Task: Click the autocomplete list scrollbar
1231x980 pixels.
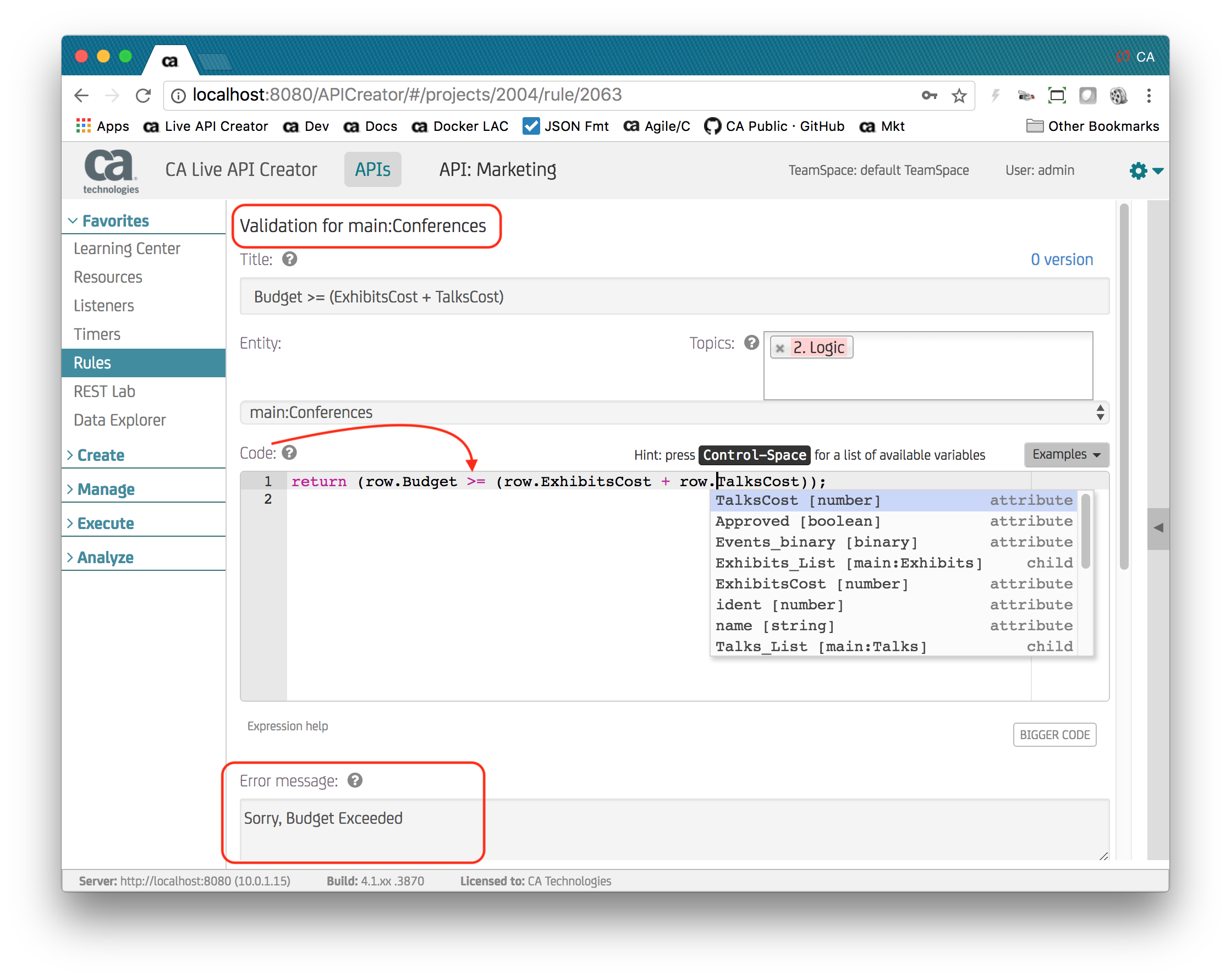Action: pyautogui.click(x=1085, y=531)
